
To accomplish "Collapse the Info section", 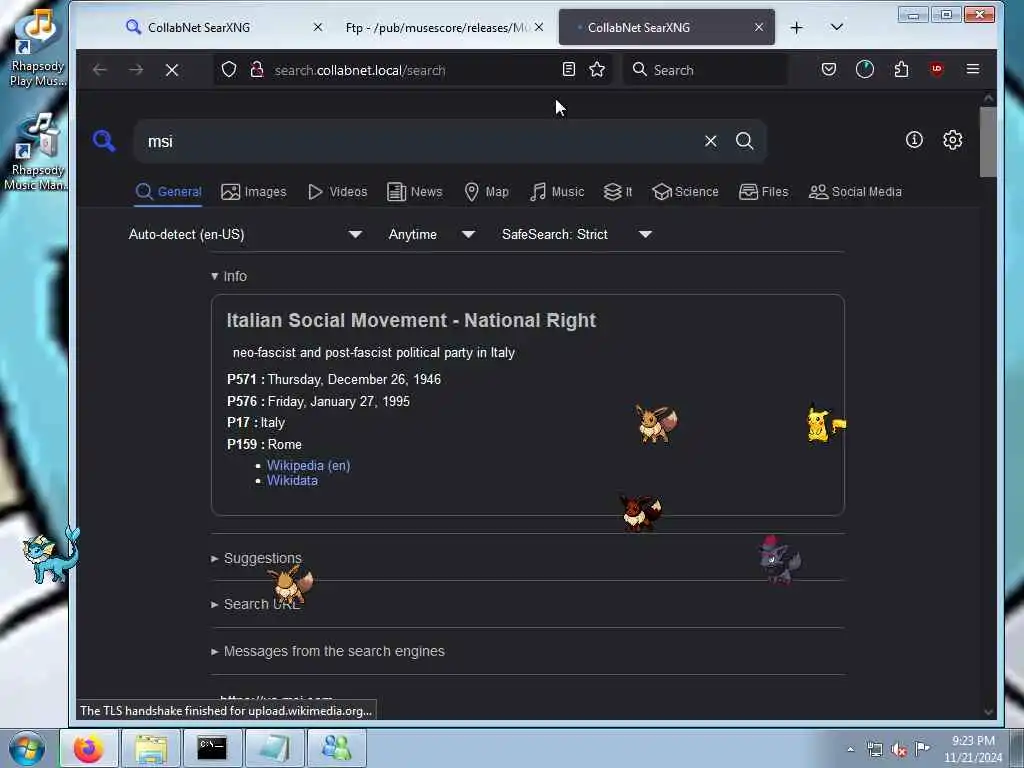I will click(x=229, y=276).
